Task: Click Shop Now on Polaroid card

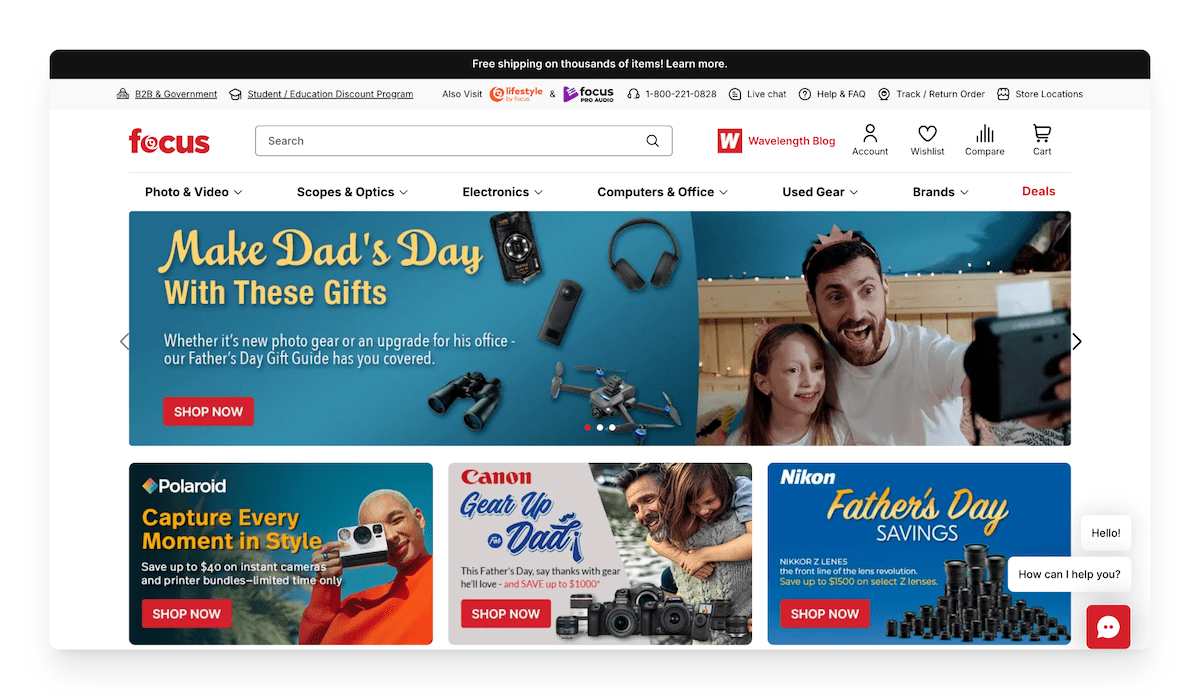Action: [187, 613]
